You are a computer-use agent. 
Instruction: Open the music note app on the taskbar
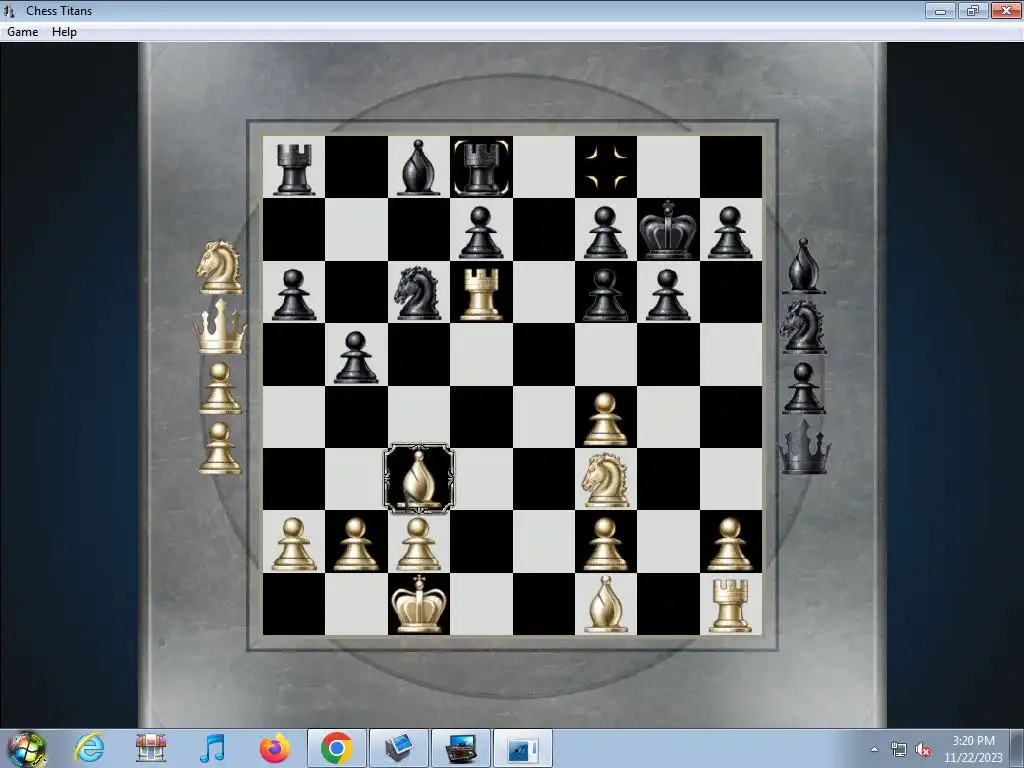[x=212, y=748]
